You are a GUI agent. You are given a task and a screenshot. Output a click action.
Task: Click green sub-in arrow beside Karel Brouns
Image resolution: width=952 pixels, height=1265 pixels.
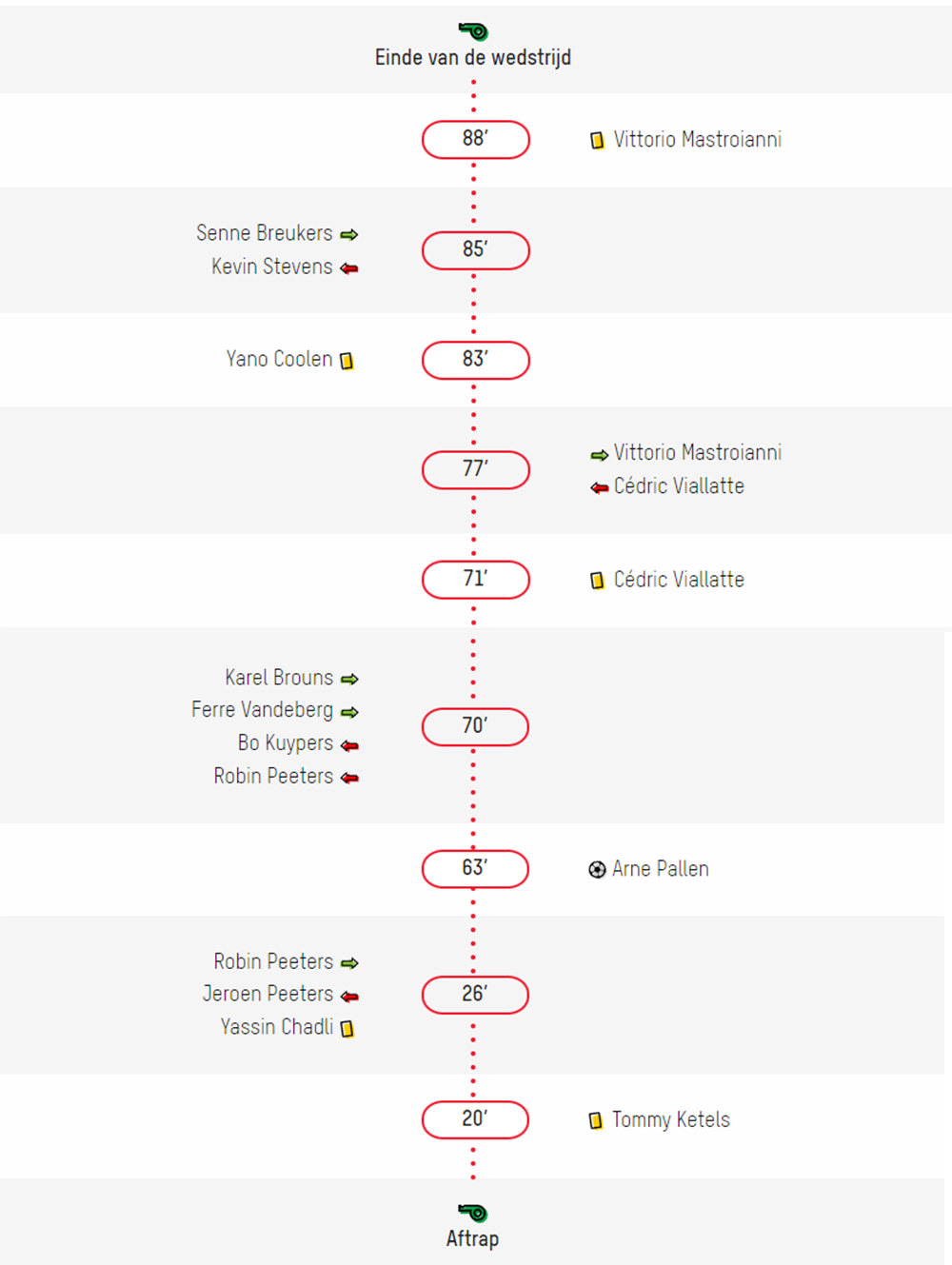tap(349, 679)
